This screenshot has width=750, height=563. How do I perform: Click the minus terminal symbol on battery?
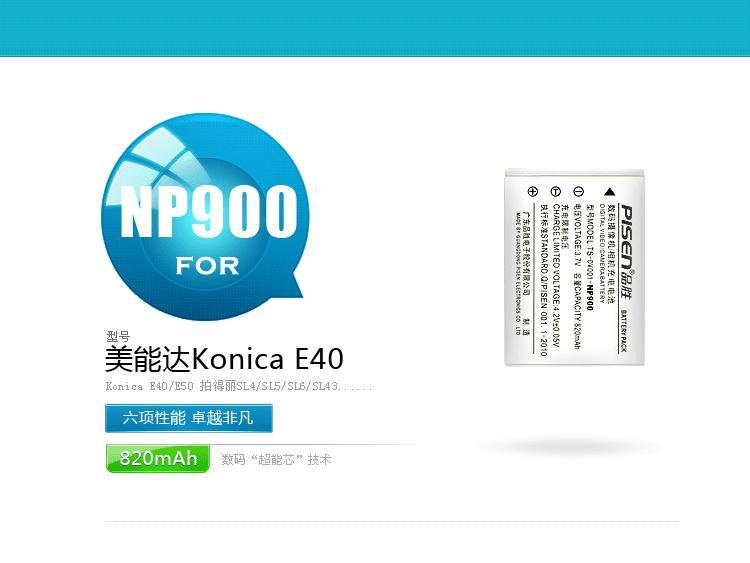578,191
